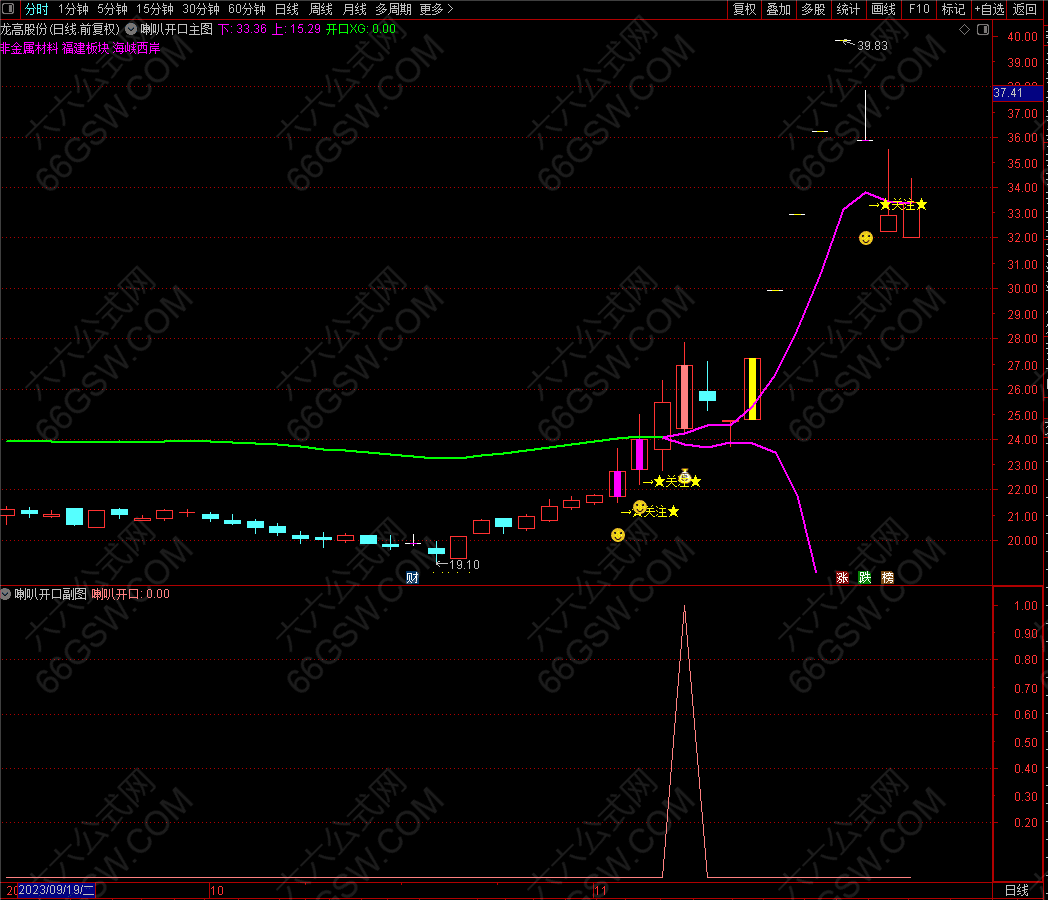Click the 复权 button
The image size is (1048, 900).
pyautogui.click(x=745, y=9)
